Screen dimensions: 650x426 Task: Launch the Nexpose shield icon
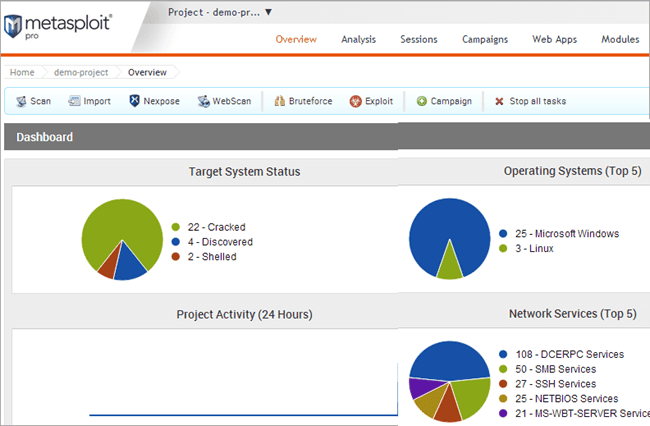click(134, 101)
